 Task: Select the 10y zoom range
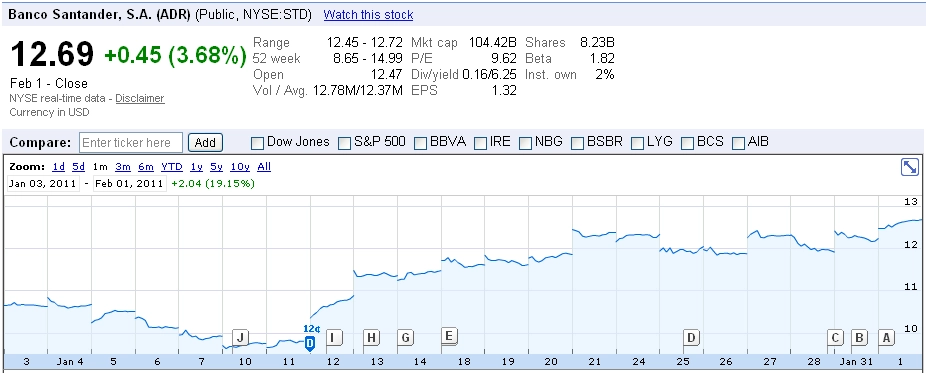coord(240,166)
